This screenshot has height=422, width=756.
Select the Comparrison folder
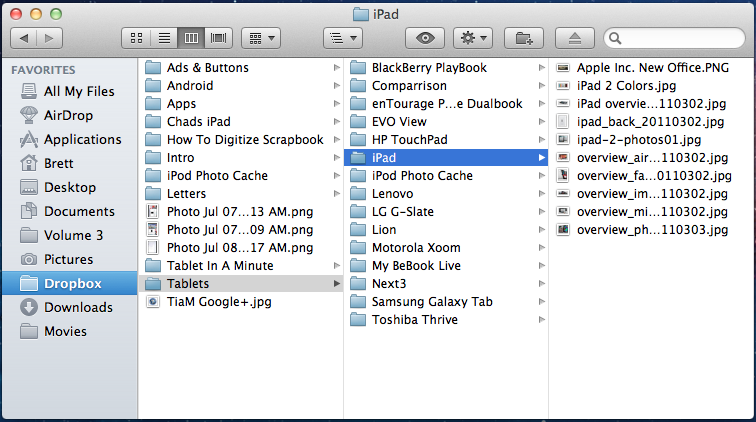coord(446,85)
